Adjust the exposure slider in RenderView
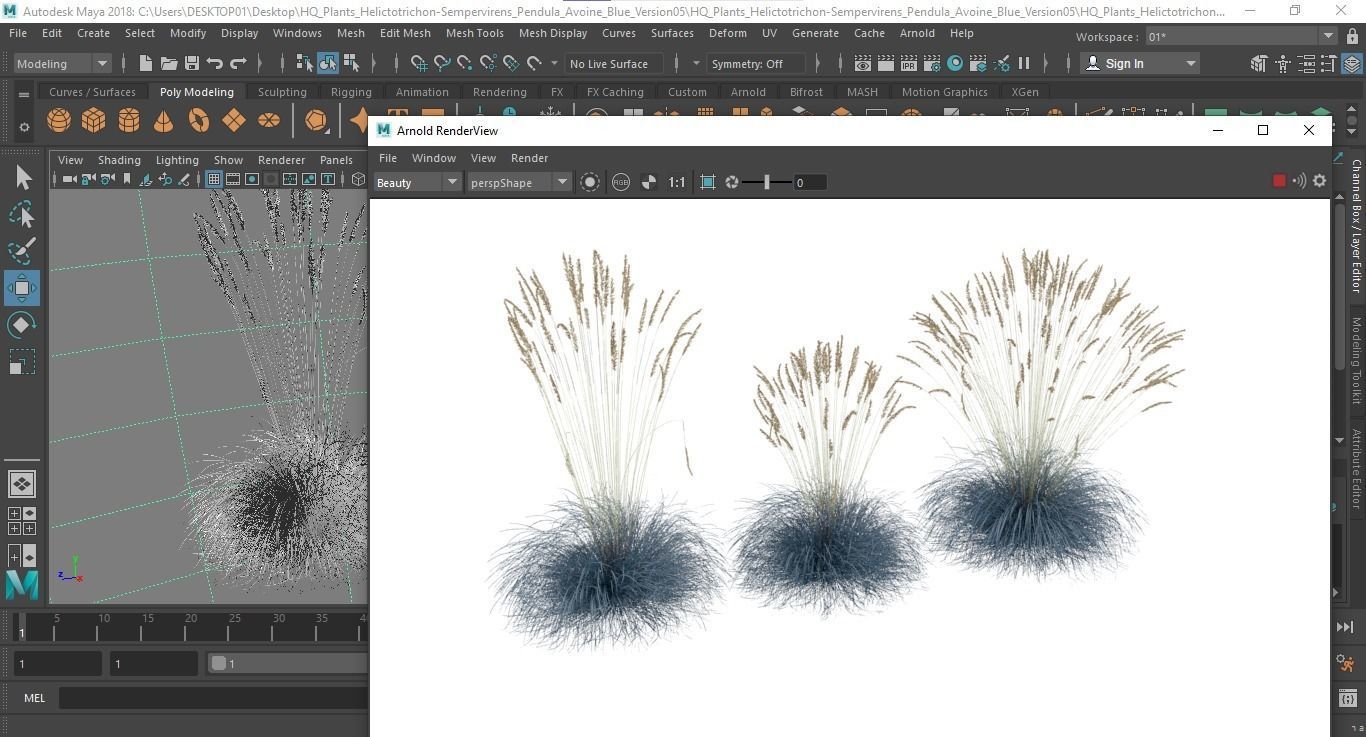Viewport: 1366px width, 737px height. pyautogui.click(x=766, y=182)
